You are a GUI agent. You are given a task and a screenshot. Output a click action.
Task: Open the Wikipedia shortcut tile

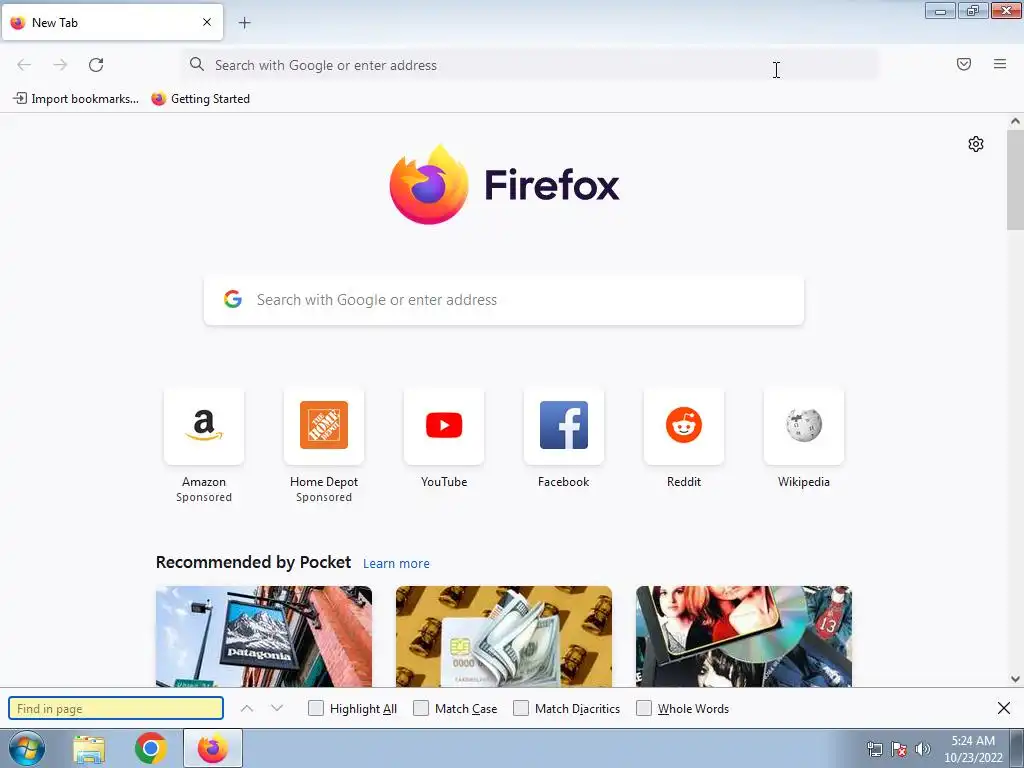pos(804,426)
